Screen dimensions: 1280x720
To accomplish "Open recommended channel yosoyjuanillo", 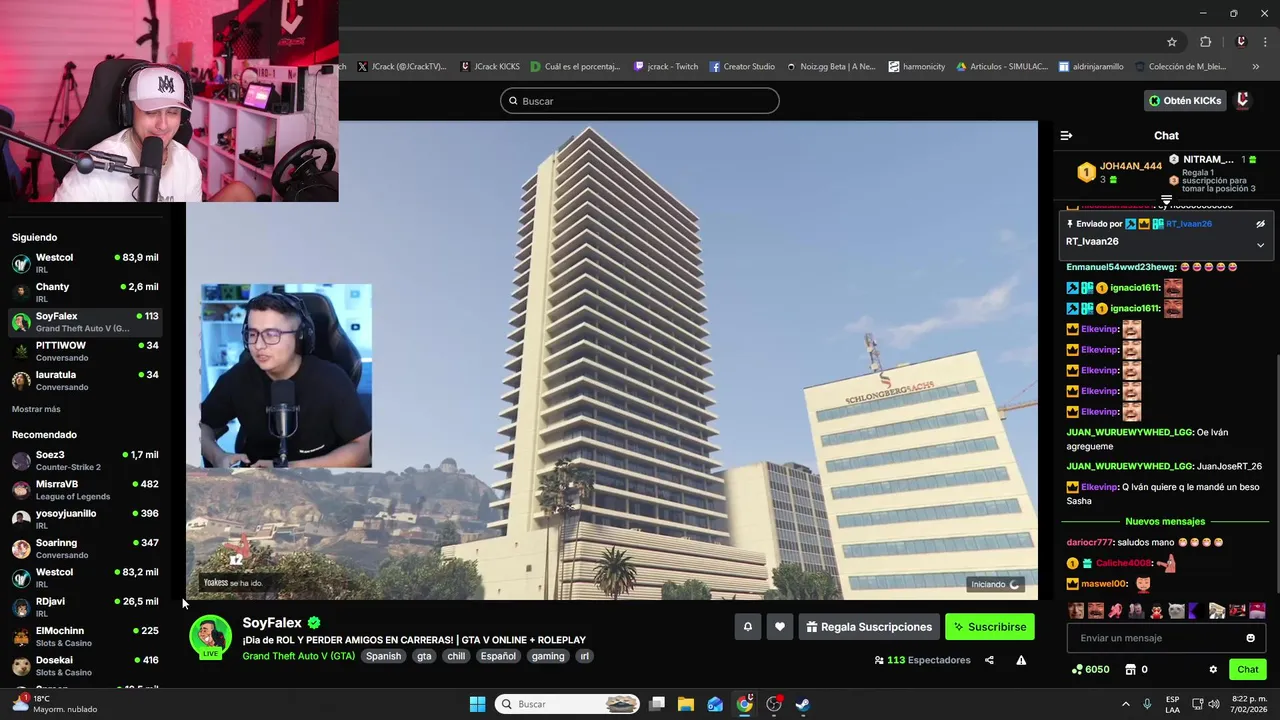I will (85, 519).
